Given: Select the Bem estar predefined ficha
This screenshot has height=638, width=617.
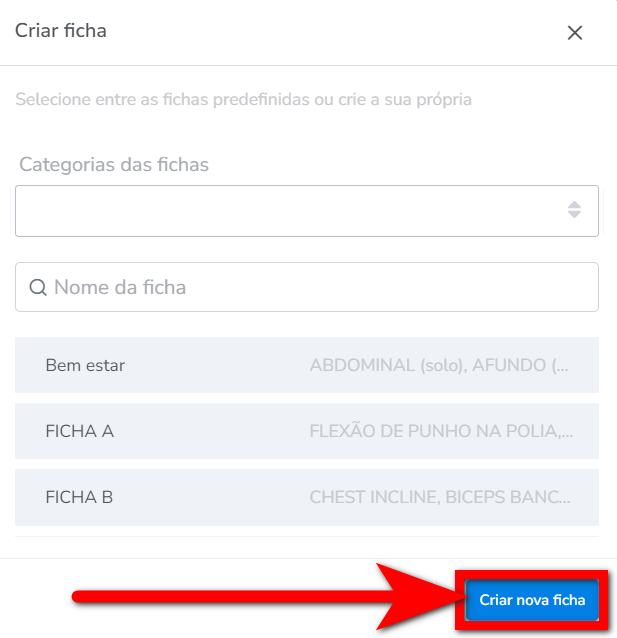Looking at the screenshot, I should pyautogui.click(x=86, y=365).
